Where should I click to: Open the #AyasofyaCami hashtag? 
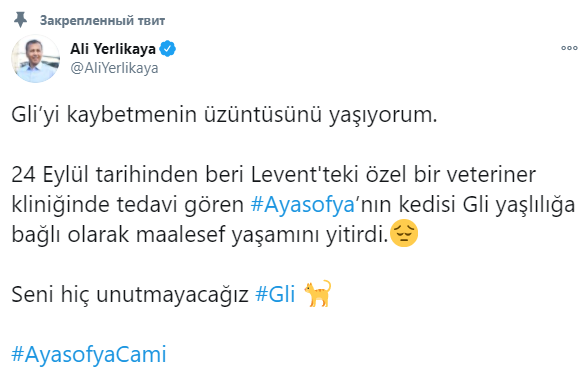(x=89, y=354)
